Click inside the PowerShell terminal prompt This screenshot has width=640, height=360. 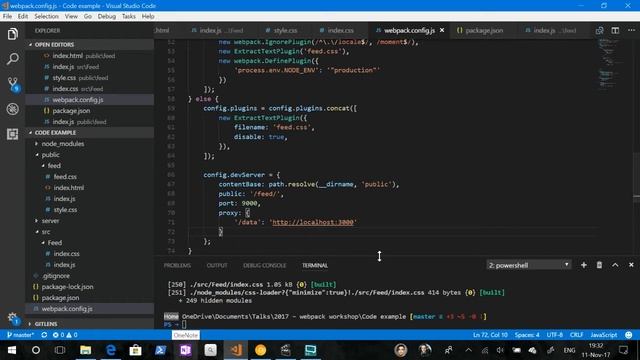point(184,324)
